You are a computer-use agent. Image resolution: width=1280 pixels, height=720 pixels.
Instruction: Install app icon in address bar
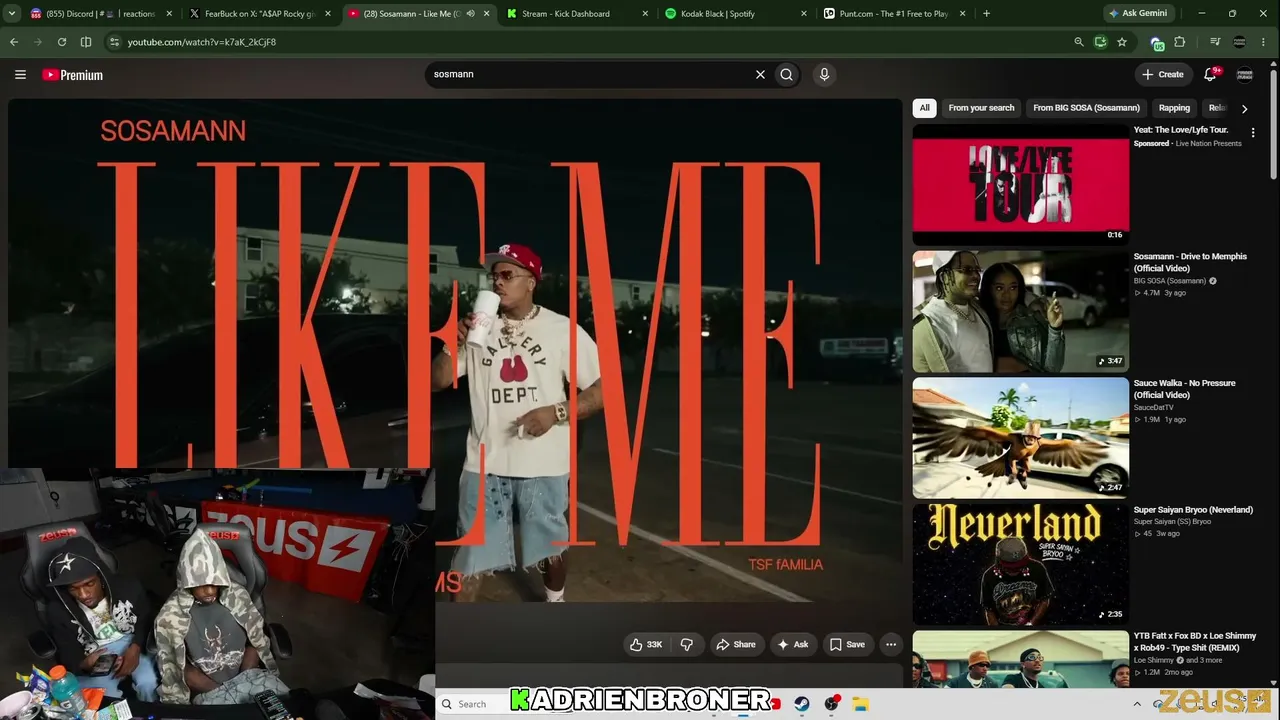[1100, 42]
